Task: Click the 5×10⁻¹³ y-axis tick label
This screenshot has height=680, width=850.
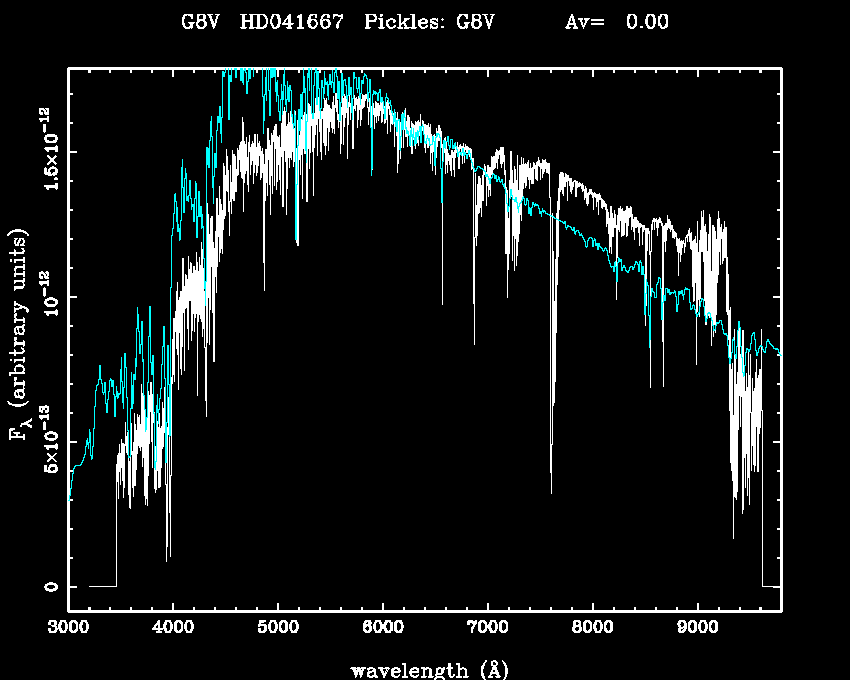Action: click(48, 441)
